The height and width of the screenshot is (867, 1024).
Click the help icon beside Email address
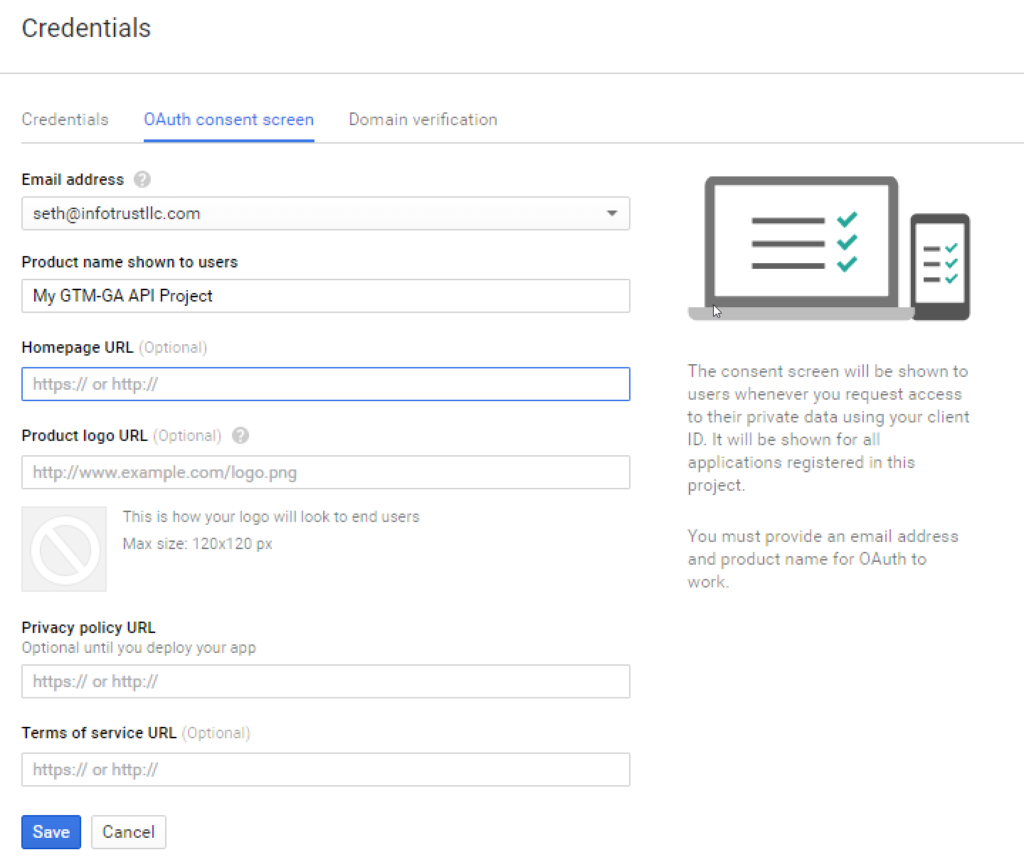[x=142, y=180]
